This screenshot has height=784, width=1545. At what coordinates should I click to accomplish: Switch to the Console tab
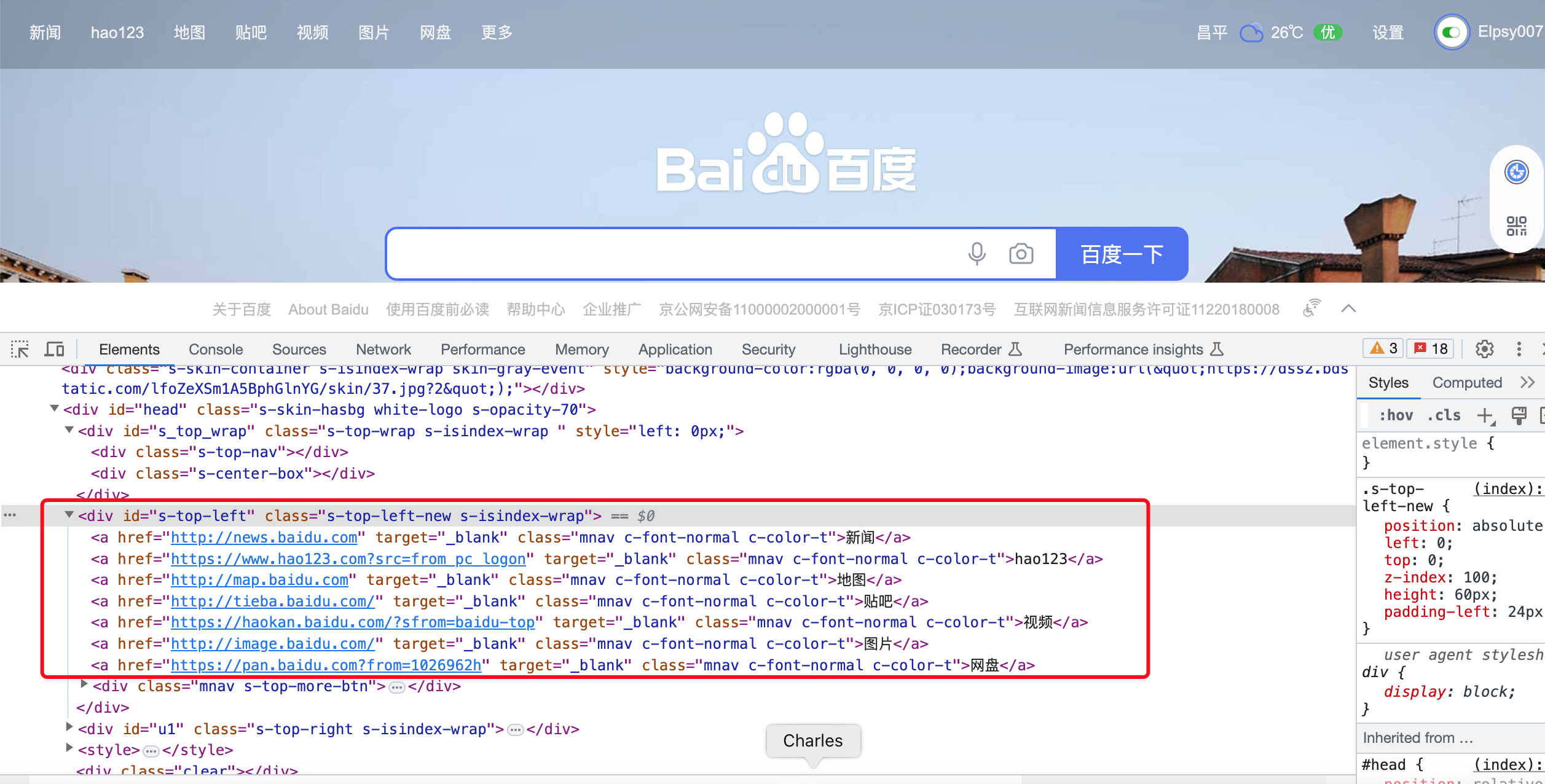pyautogui.click(x=215, y=349)
